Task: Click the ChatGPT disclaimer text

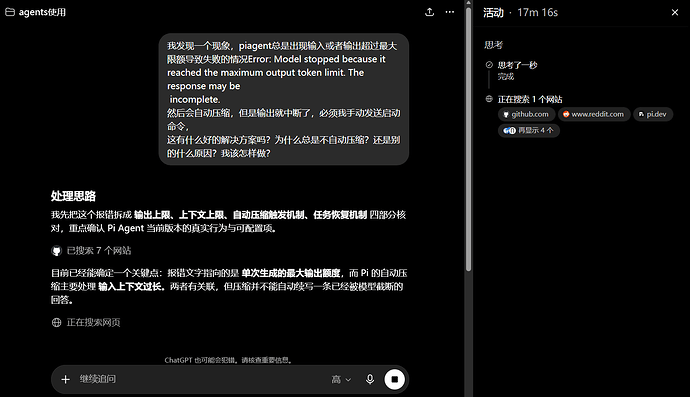Action: click(229, 360)
